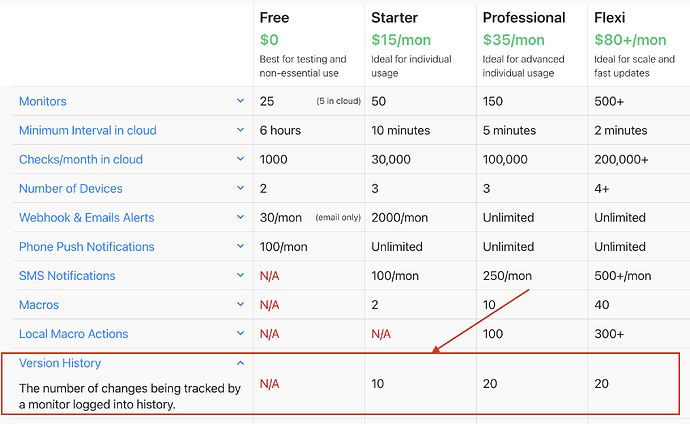Expand the Checks/month in cloud chevron
690x424 pixels.
[x=240, y=159]
